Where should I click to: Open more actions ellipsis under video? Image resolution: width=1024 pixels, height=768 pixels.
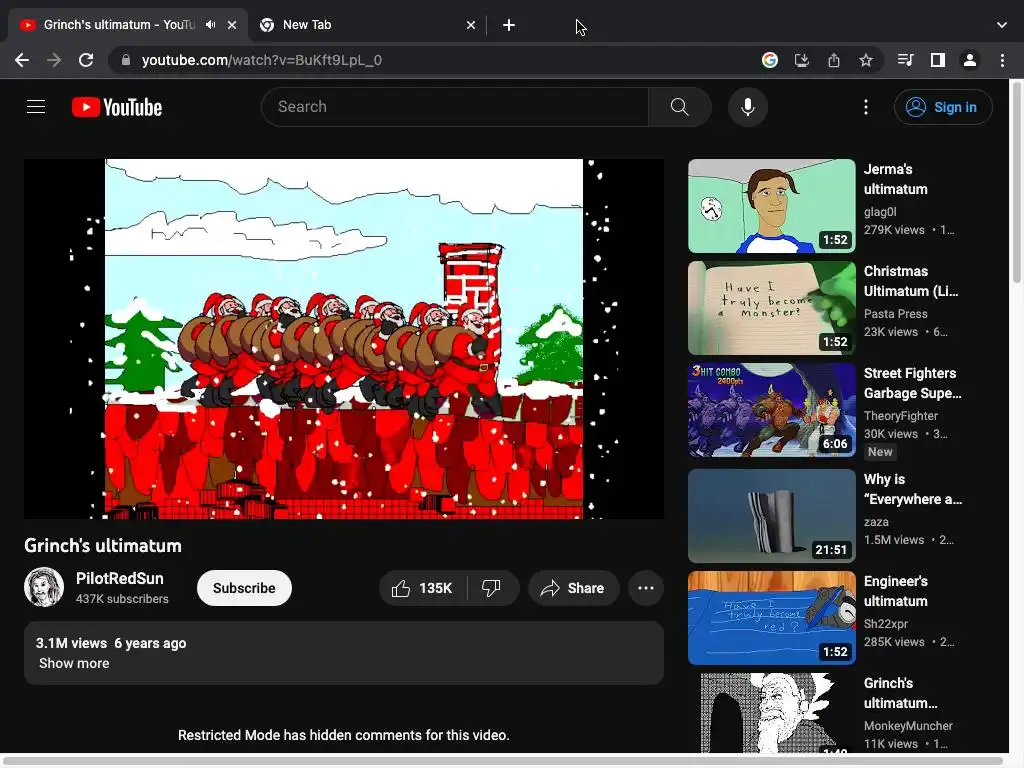click(x=646, y=588)
